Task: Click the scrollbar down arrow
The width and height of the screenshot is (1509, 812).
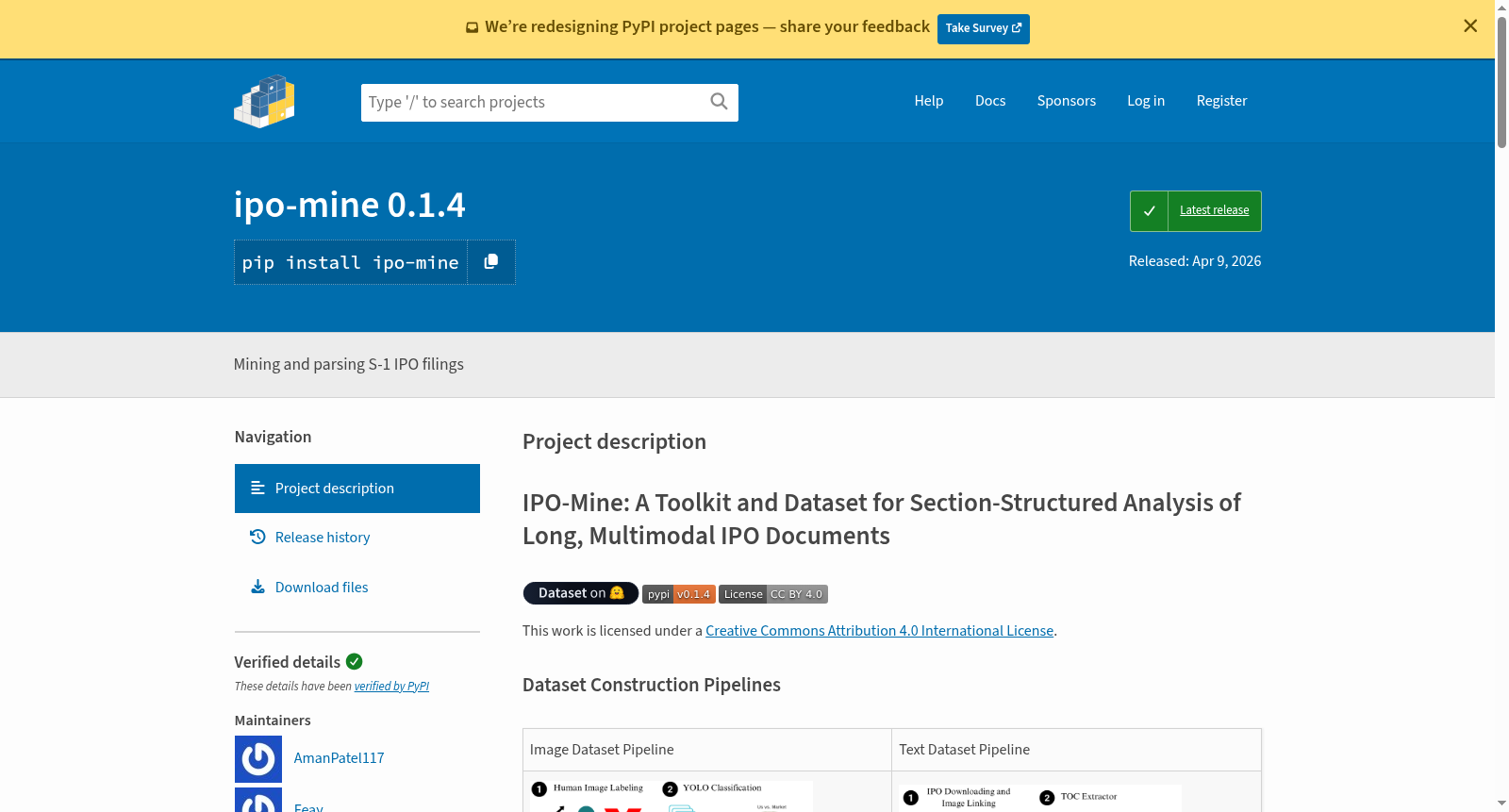Action: point(1501,804)
